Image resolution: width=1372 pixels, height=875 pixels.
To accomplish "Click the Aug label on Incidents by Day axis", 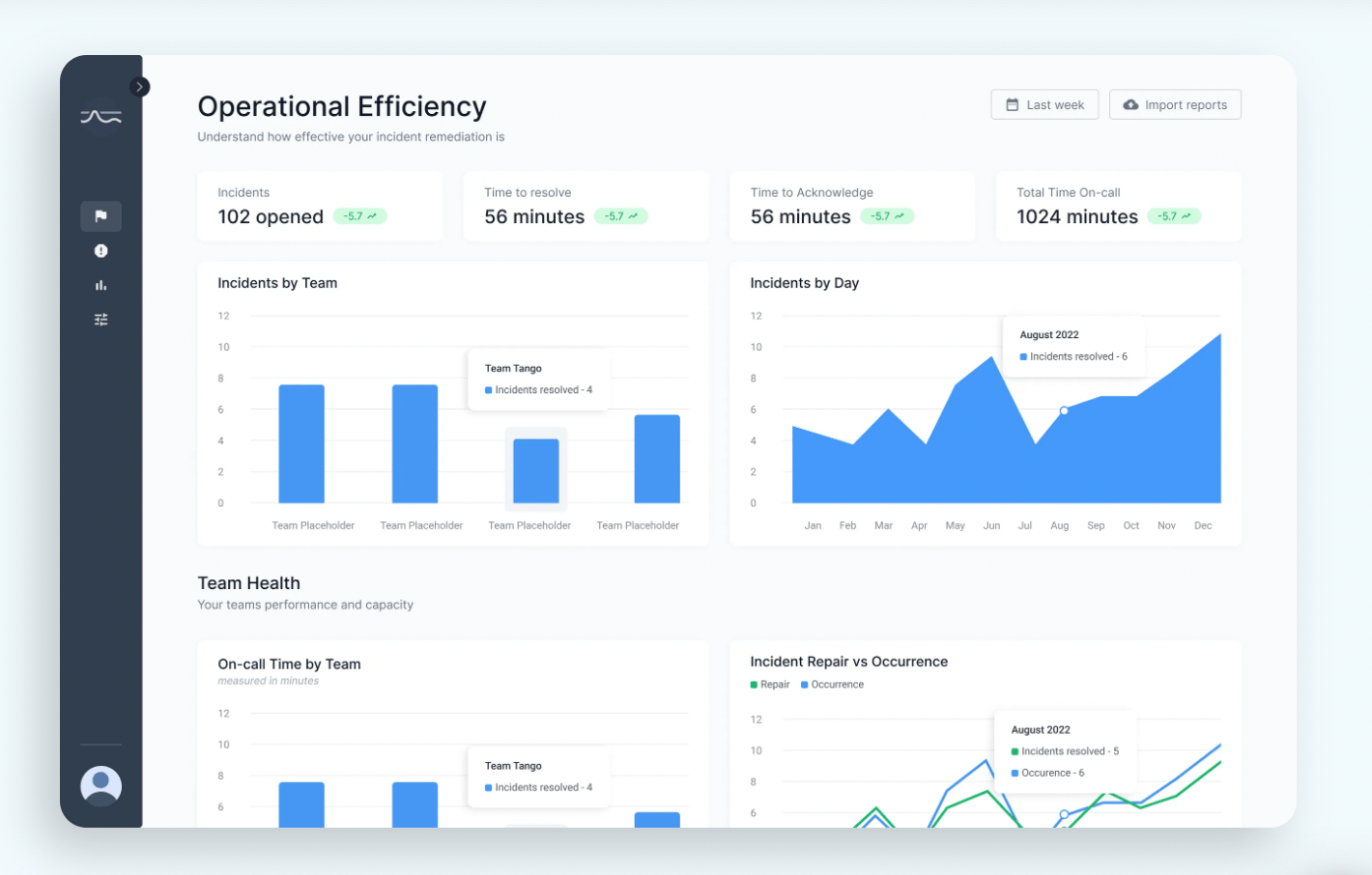I will pyautogui.click(x=1060, y=525).
